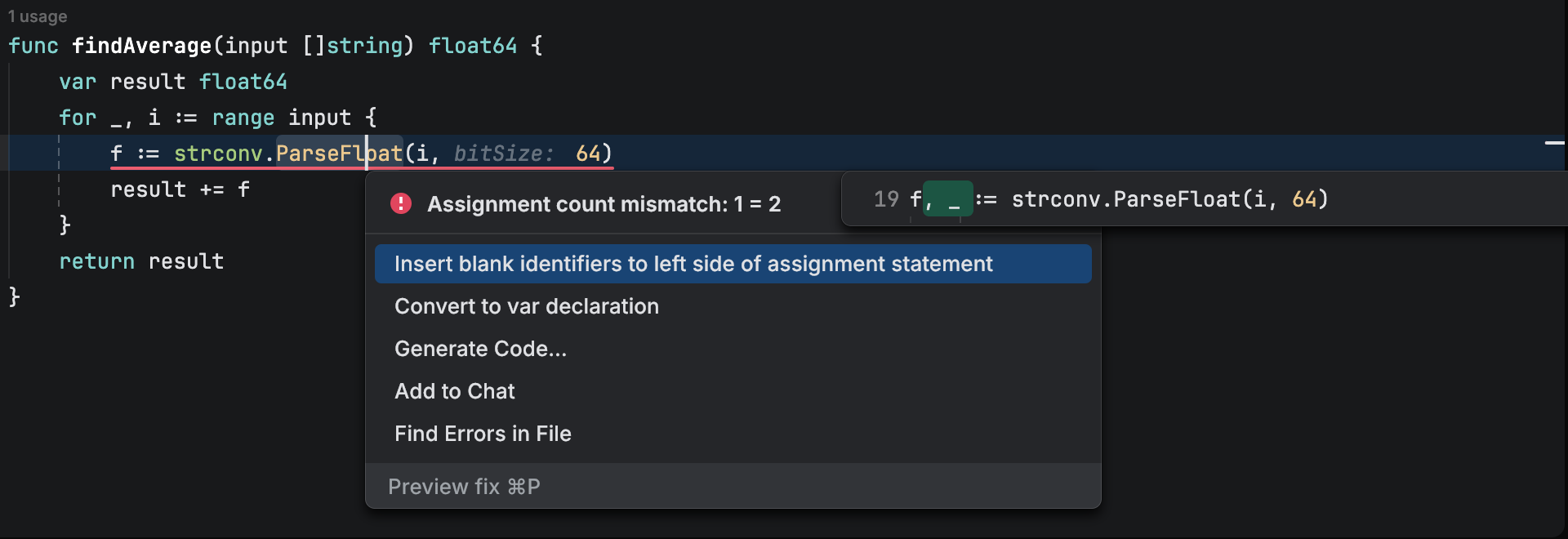
Task: Click the bitSize parameter inlay hint
Action: tap(503, 154)
